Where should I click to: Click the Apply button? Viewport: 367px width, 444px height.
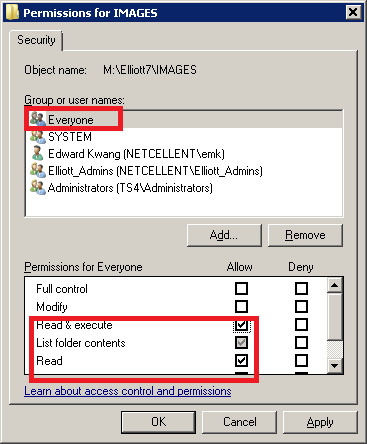(x=320, y=422)
